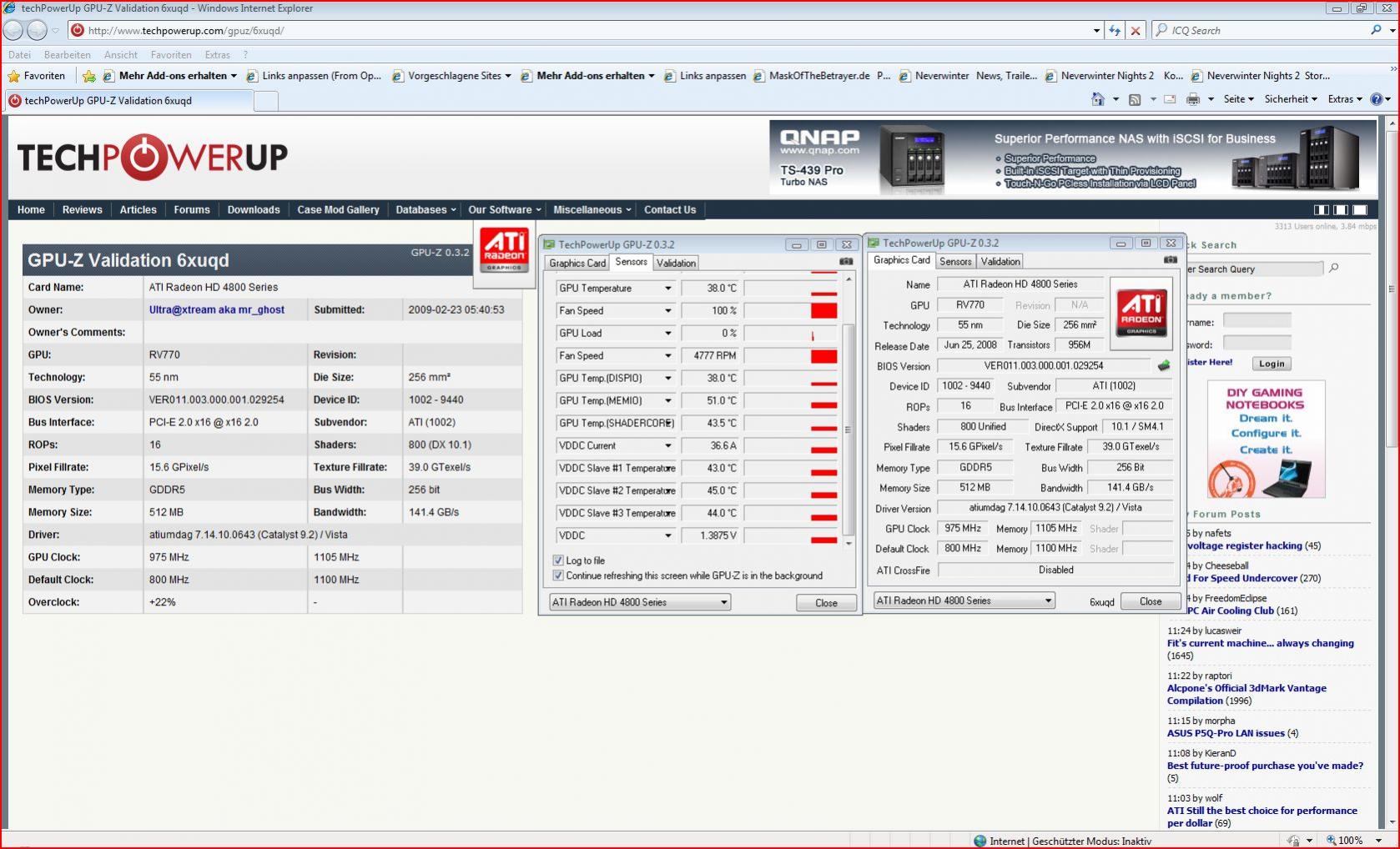Viewport: 1400px width, 849px height.
Task: Open the Seite command bar menu
Action: (1239, 99)
